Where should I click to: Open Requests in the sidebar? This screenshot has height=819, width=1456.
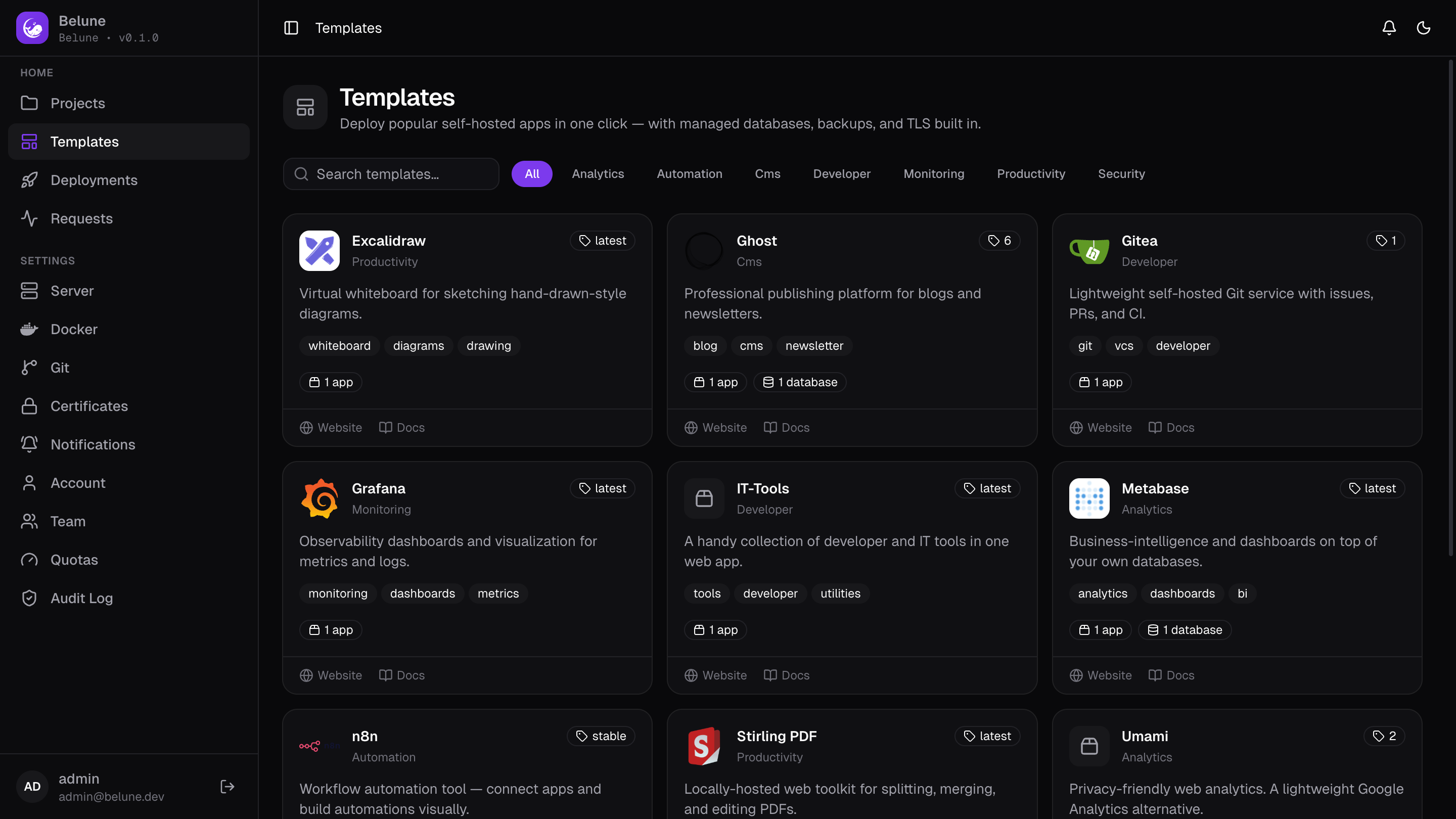click(129, 219)
